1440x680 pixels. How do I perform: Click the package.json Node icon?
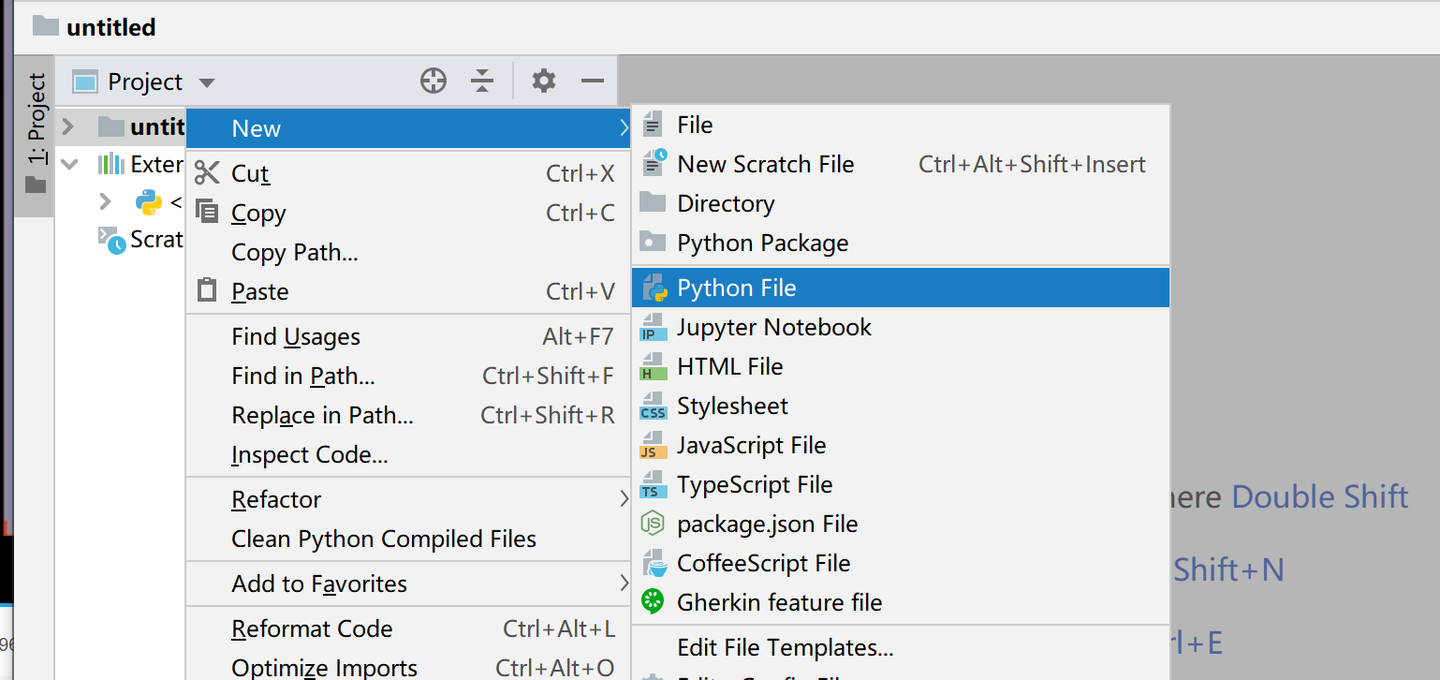653,524
